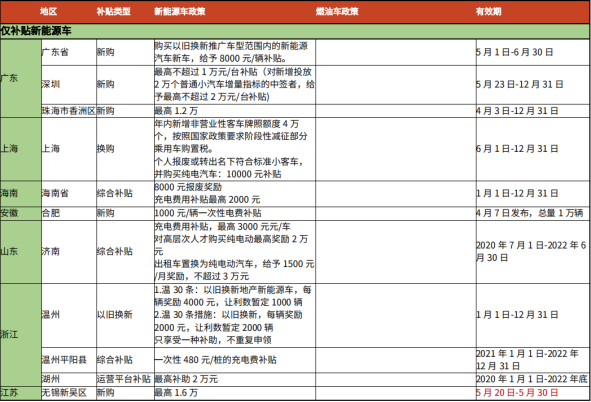591x402 pixels.
Task: Click validity 2021 年 1 月 1 日-2022 年 12 月 31 日
Action: tap(533, 360)
